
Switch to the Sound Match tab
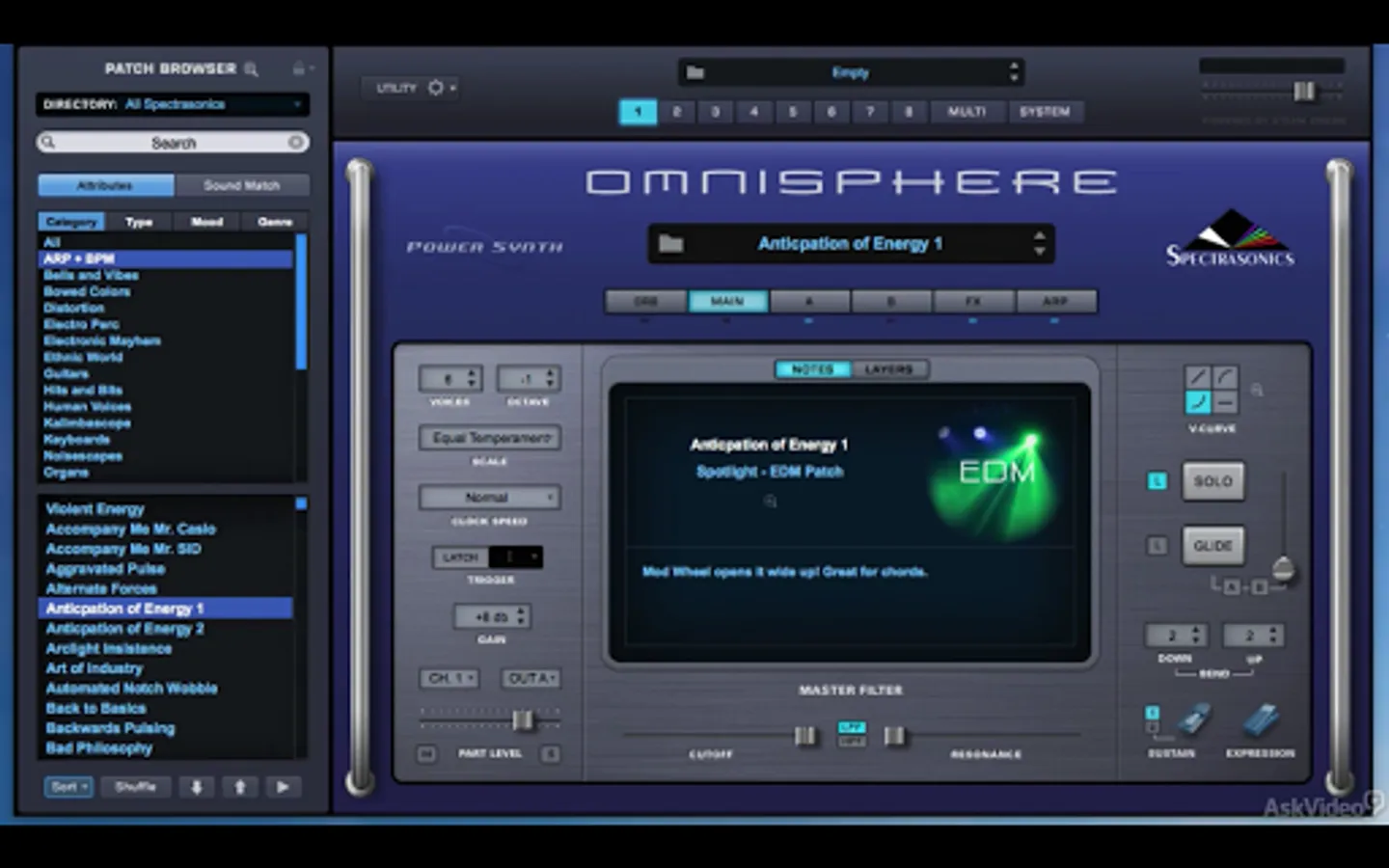coord(241,185)
